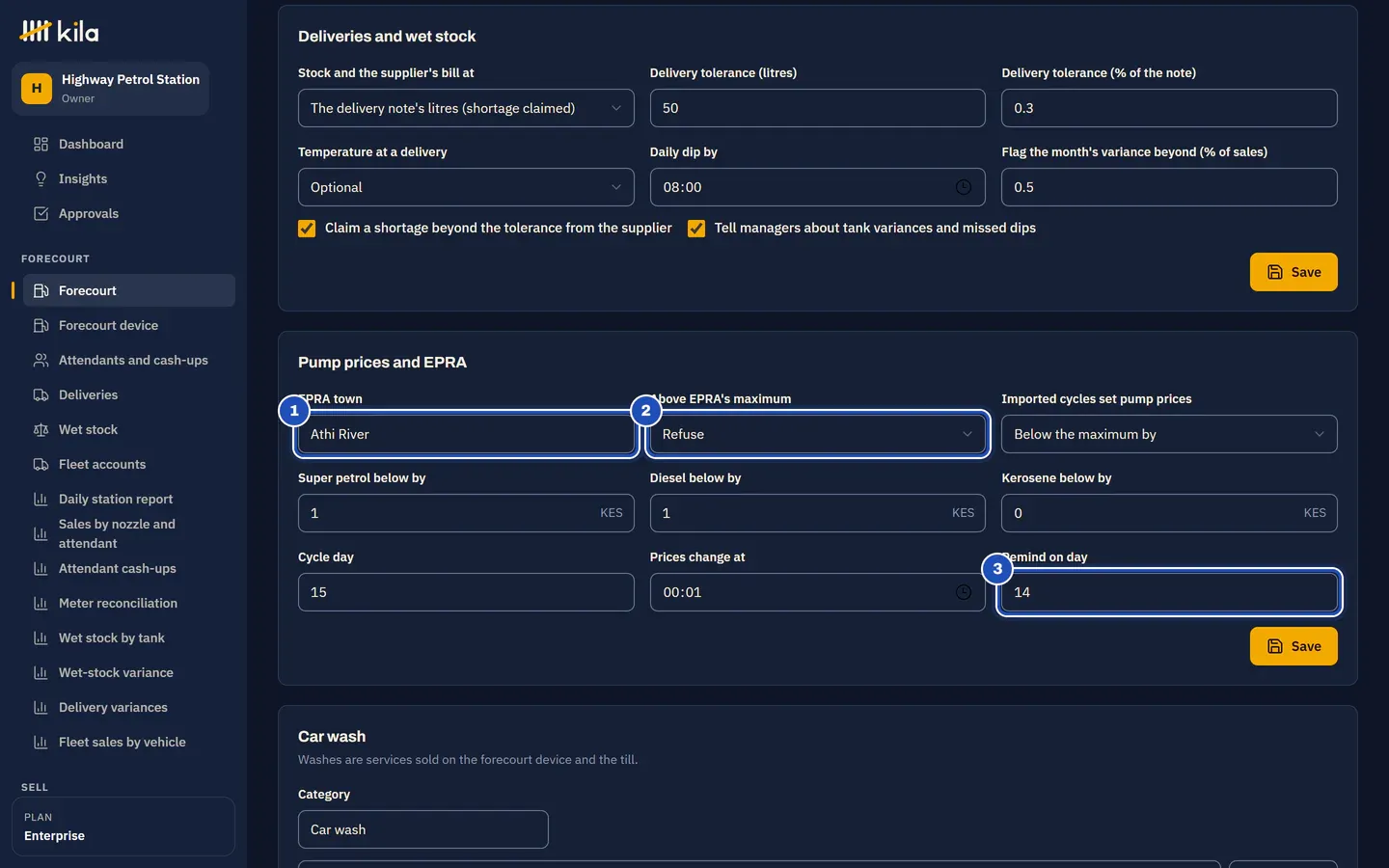Open the clock picker for Daily dip by
This screenshot has height=868, width=1389.
coord(963,187)
